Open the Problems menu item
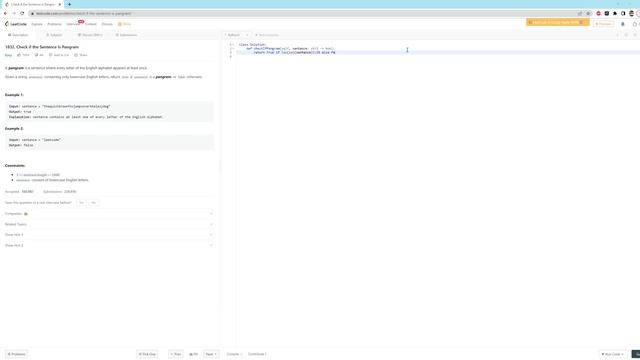640x360 pixels. 54,24
